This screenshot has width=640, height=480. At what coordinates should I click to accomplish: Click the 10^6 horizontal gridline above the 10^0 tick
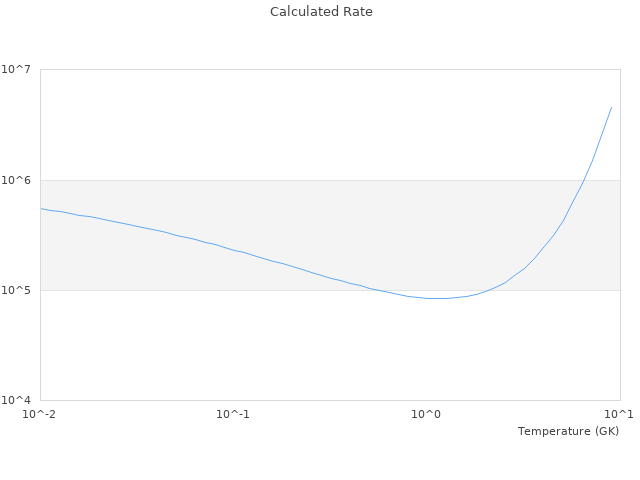tap(427, 180)
